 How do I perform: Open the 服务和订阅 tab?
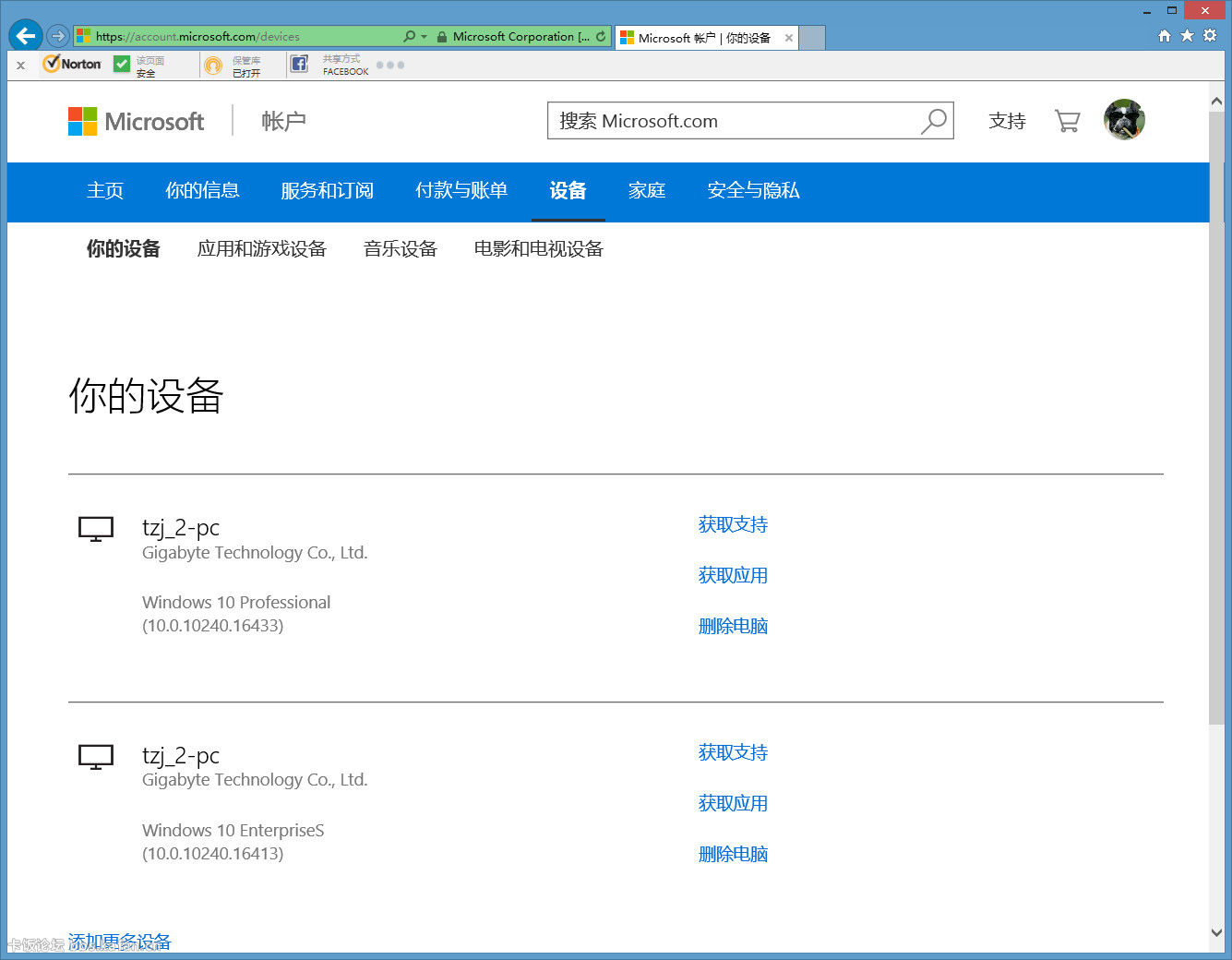tap(327, 190)
